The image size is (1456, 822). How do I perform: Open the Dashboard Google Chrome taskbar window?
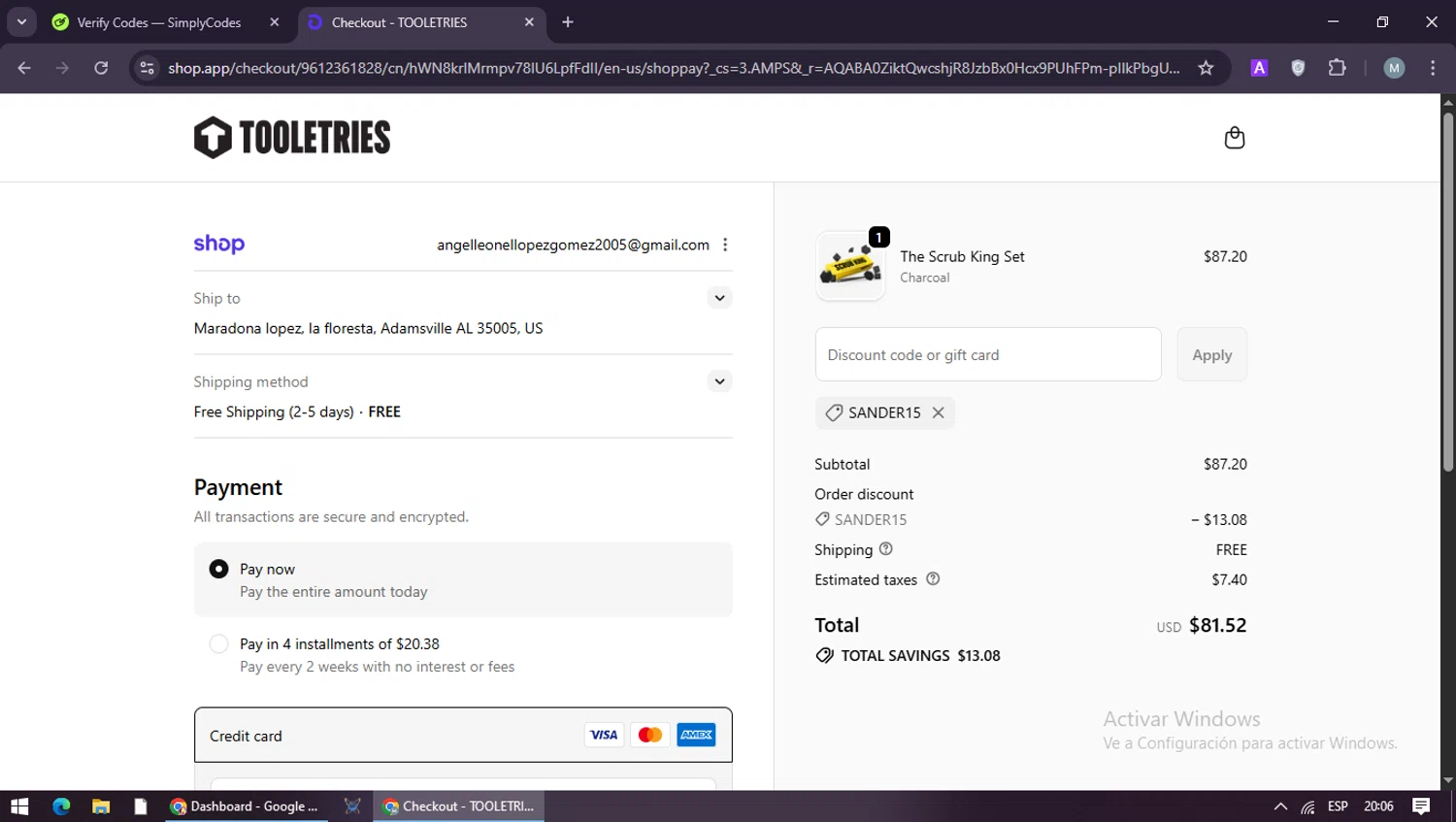[246, 806]
